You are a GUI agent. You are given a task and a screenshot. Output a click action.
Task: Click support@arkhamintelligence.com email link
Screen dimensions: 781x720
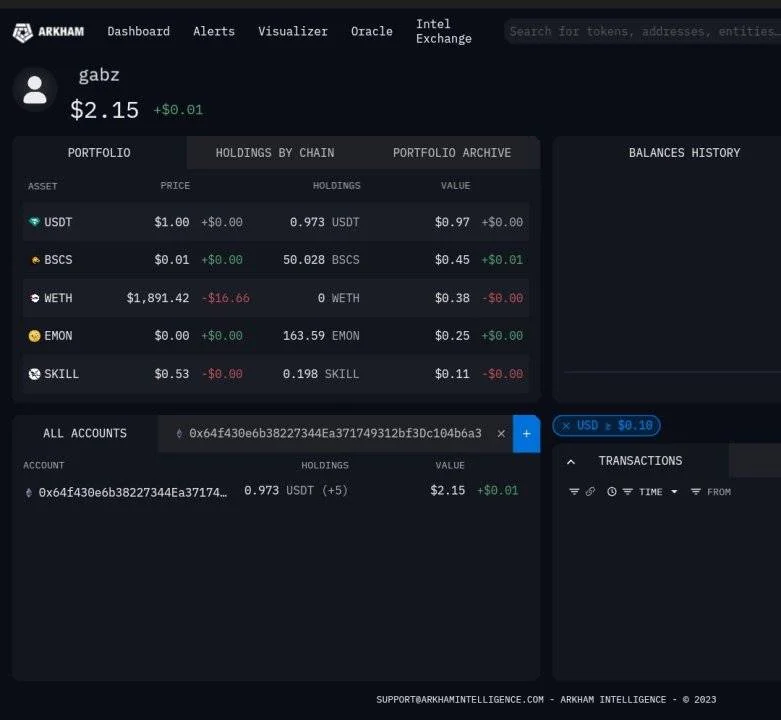coord(460,700)
